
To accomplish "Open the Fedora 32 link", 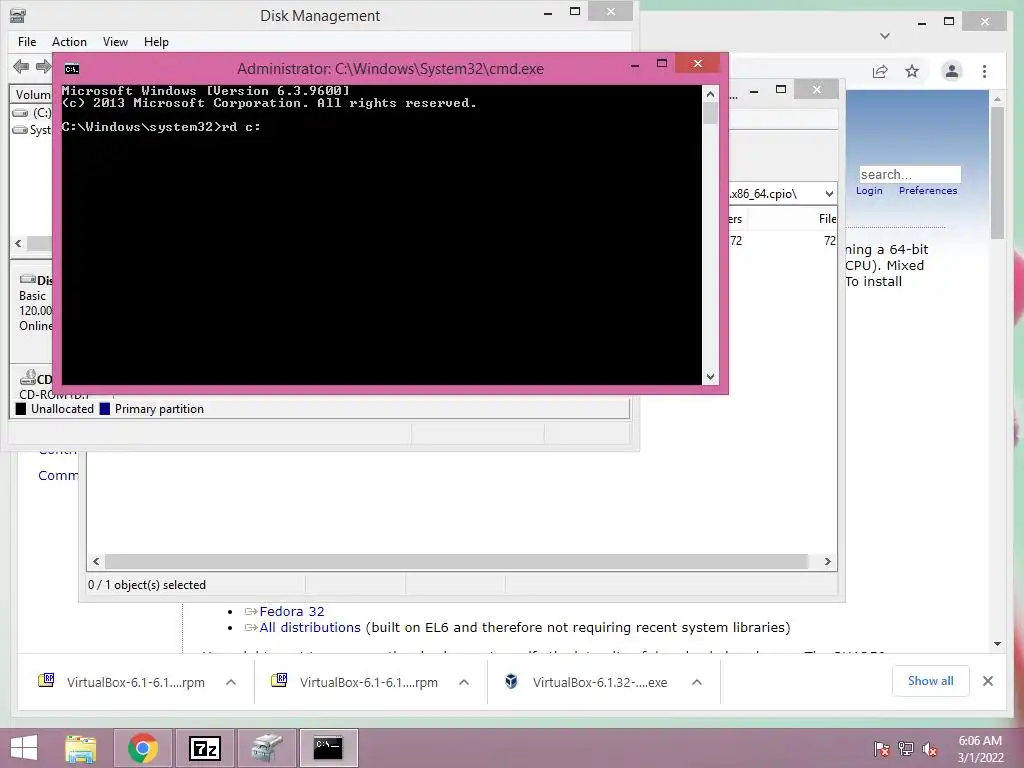I will [292, 611].
